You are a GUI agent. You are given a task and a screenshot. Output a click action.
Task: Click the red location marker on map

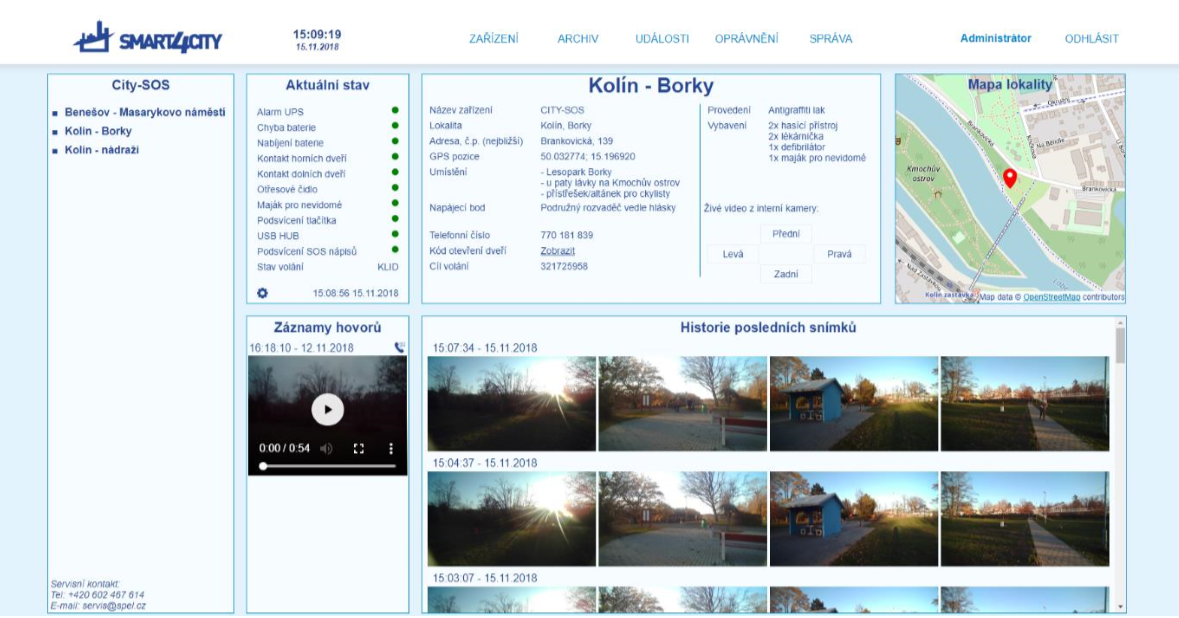click(1010, 178)
